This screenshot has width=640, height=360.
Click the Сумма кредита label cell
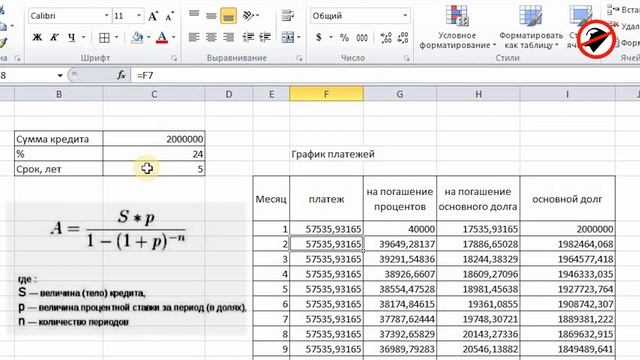tap(59, 139)
